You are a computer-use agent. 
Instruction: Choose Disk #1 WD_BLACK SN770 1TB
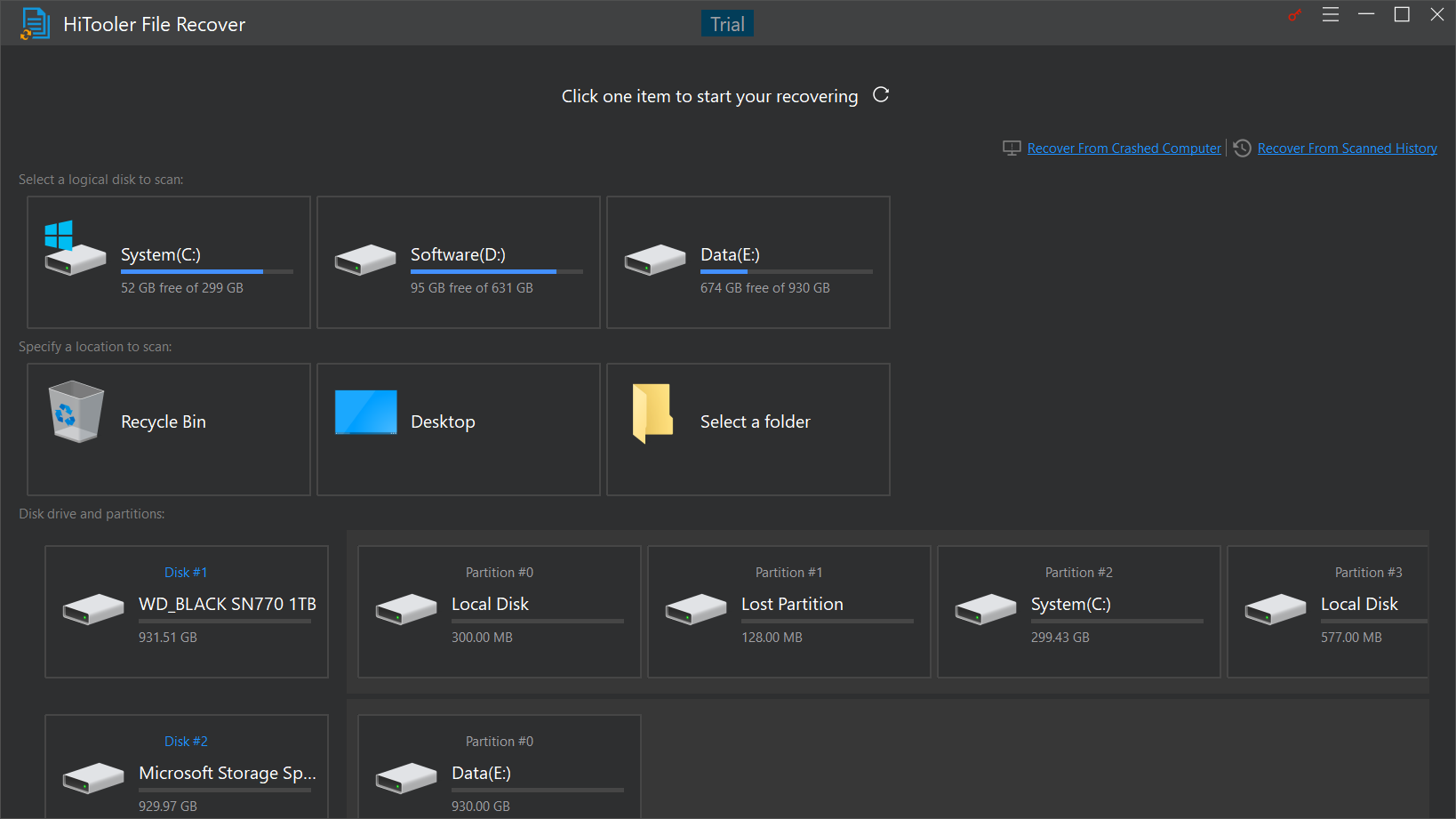(x=187, y=612)
